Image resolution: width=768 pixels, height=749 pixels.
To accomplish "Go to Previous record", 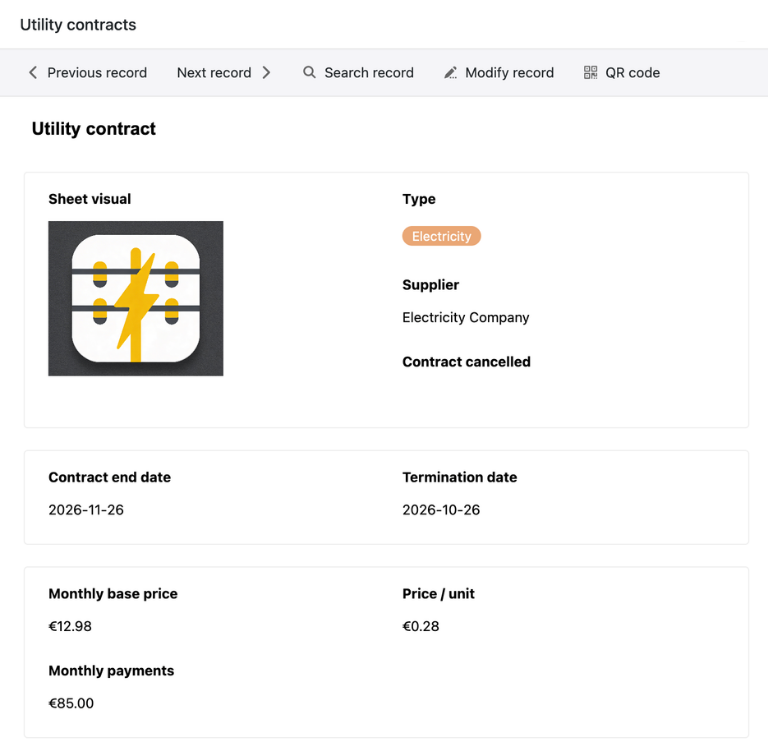I will click(97, 73).
